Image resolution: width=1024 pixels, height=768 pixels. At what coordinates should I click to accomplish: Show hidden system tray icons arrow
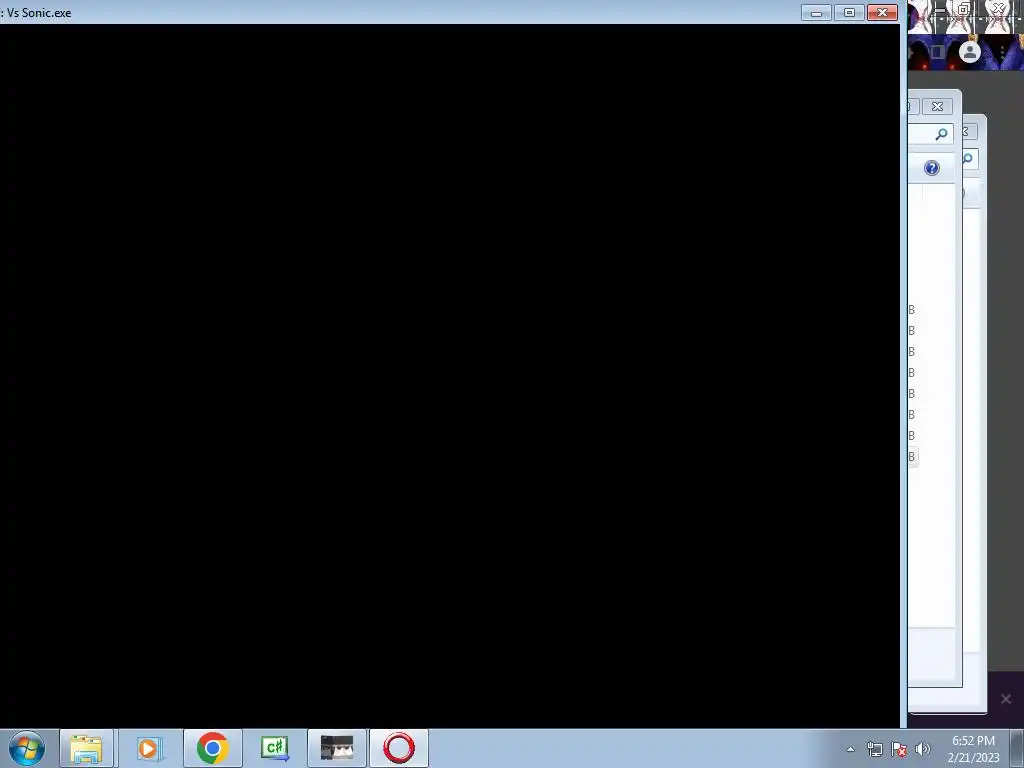coord(850,749)
